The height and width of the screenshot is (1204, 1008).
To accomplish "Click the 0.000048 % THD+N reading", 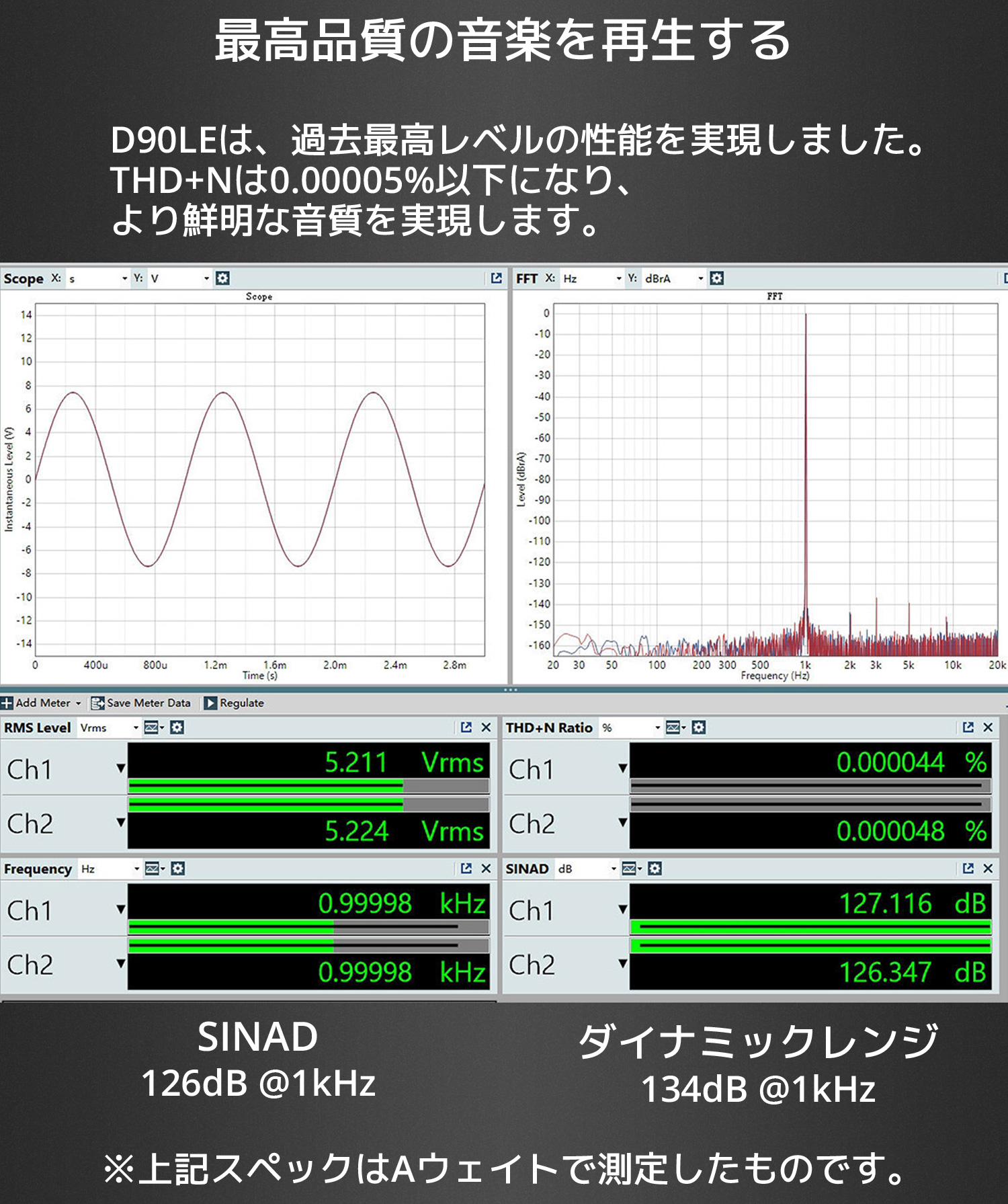I will tap(911, 831).
